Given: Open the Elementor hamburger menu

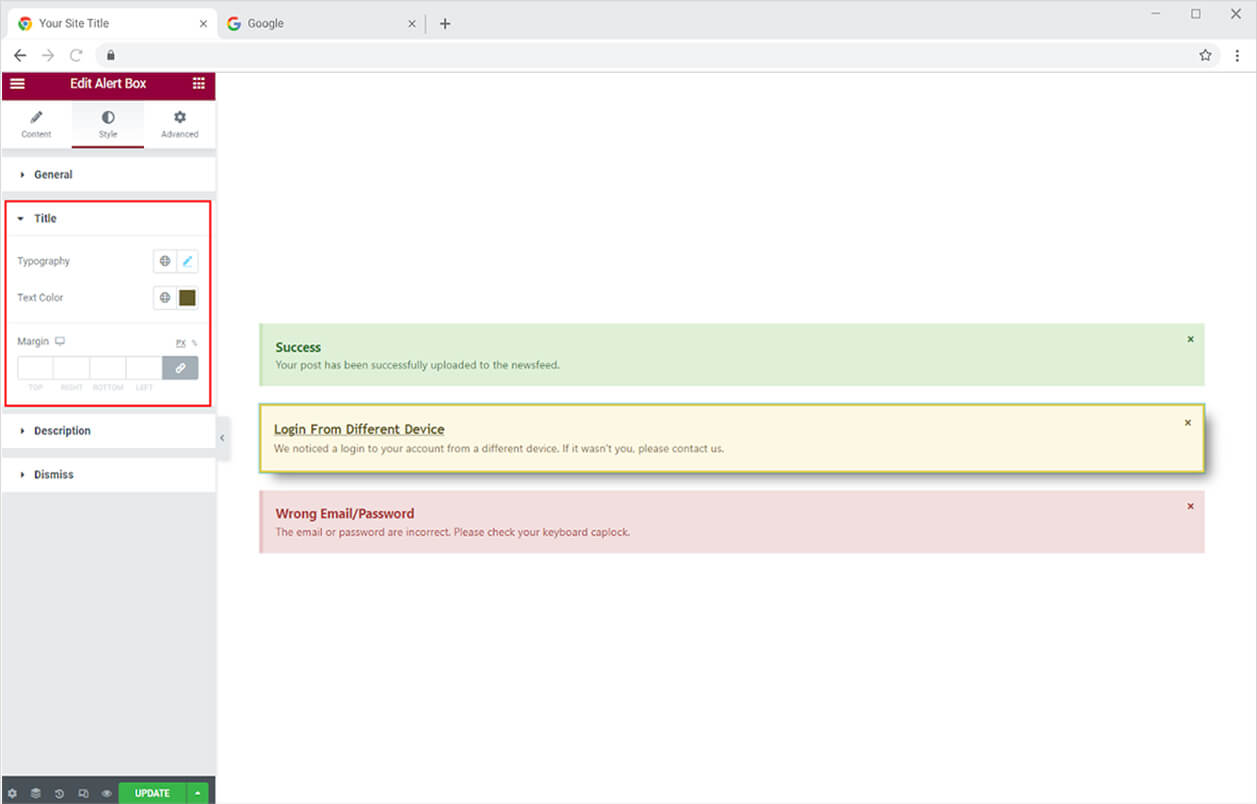Looking at the screenshot, I should (17, 84).
